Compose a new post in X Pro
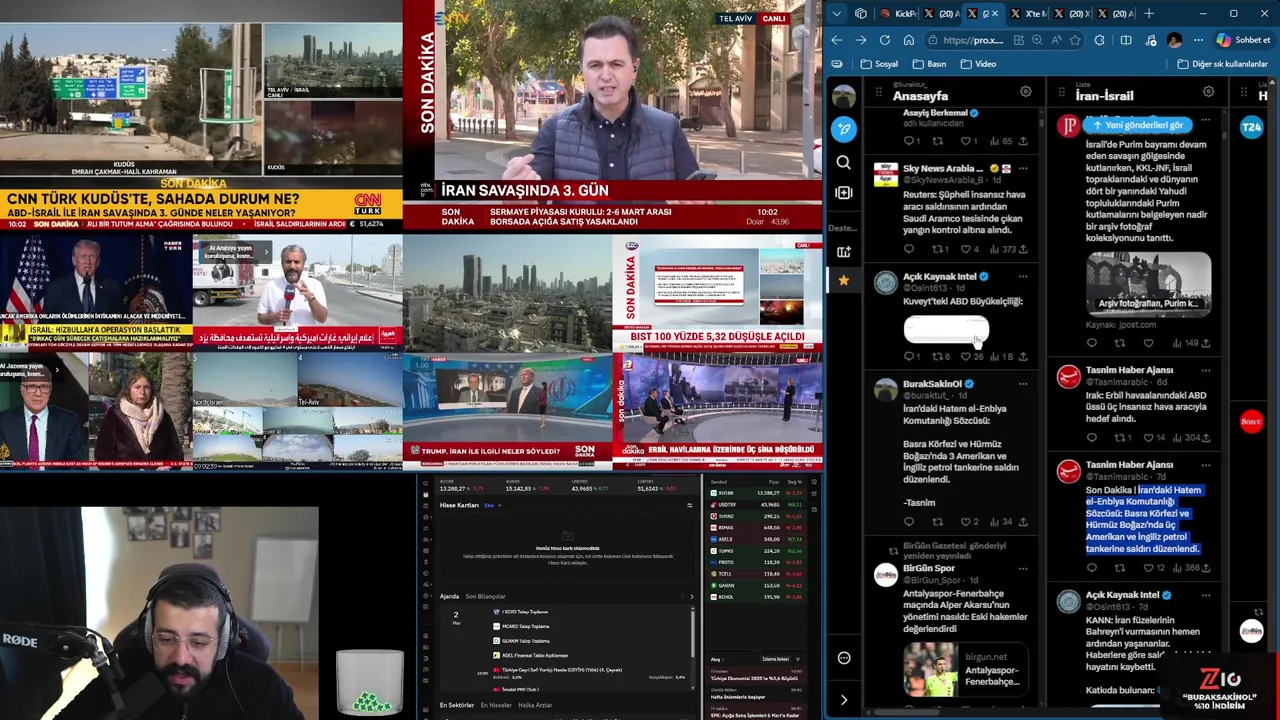 (x=844, y=128)
